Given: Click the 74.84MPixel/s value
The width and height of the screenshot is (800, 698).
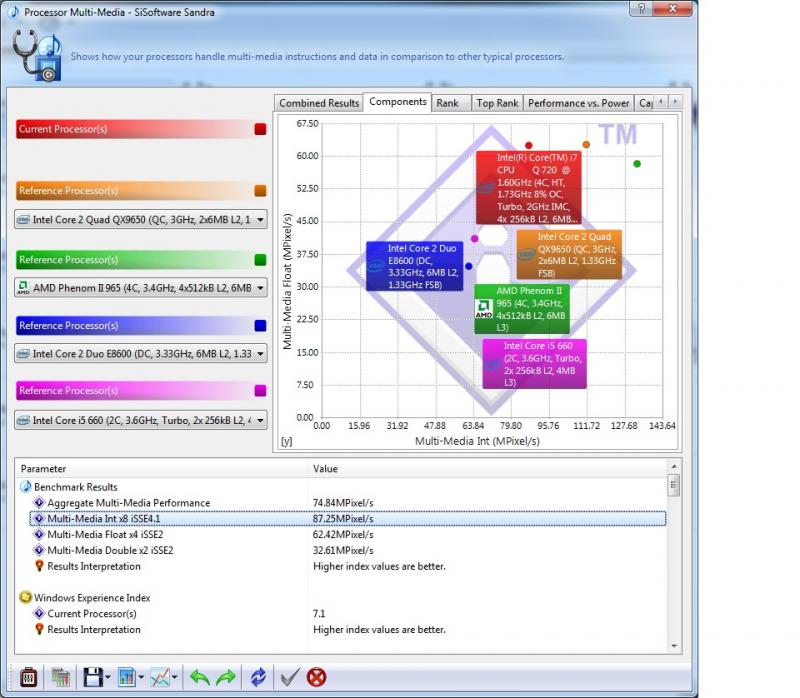Looking at the screenshot, I should (343, 503).
